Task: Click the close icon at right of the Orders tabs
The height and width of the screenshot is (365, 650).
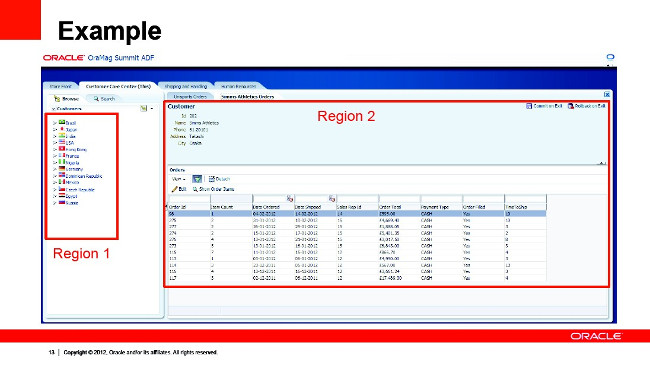Action: tap(606, 95)
